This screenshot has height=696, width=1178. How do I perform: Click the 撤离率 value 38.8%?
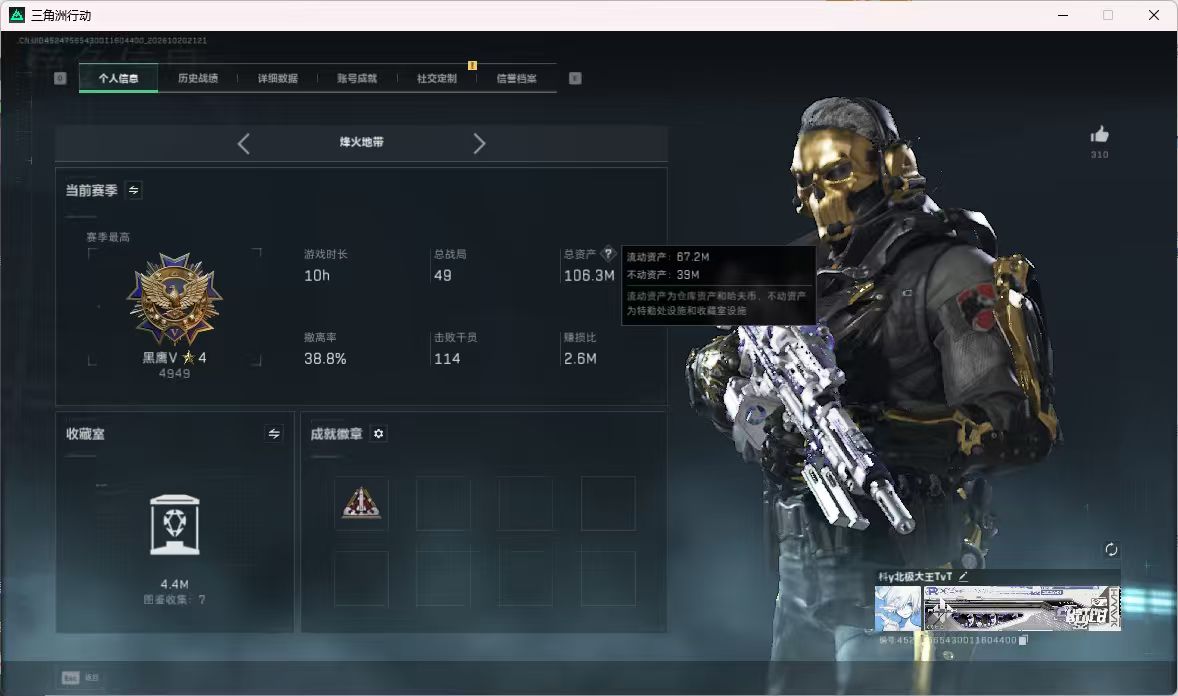click(x=325, y=359)
